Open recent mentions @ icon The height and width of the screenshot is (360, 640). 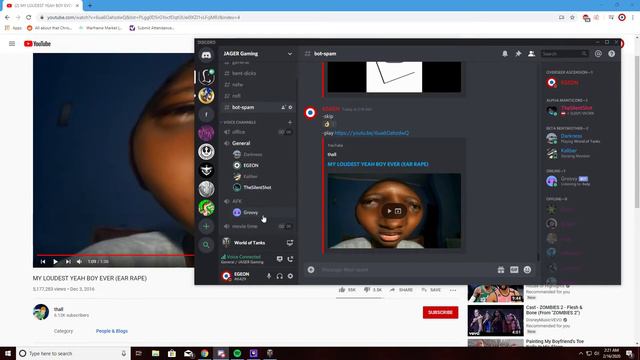tap(598, 53)
